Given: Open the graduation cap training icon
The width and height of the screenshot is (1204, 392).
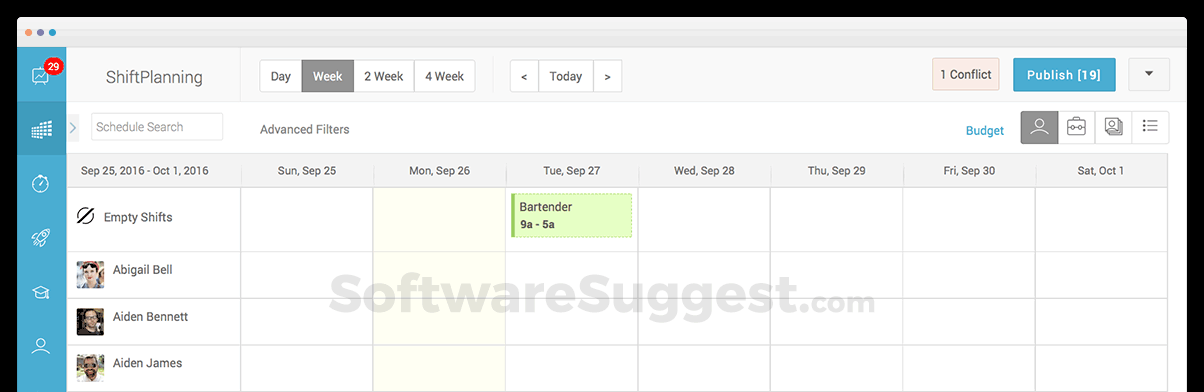Looking at the screenshot, I should pyautogui.click(x=41, y=292).
